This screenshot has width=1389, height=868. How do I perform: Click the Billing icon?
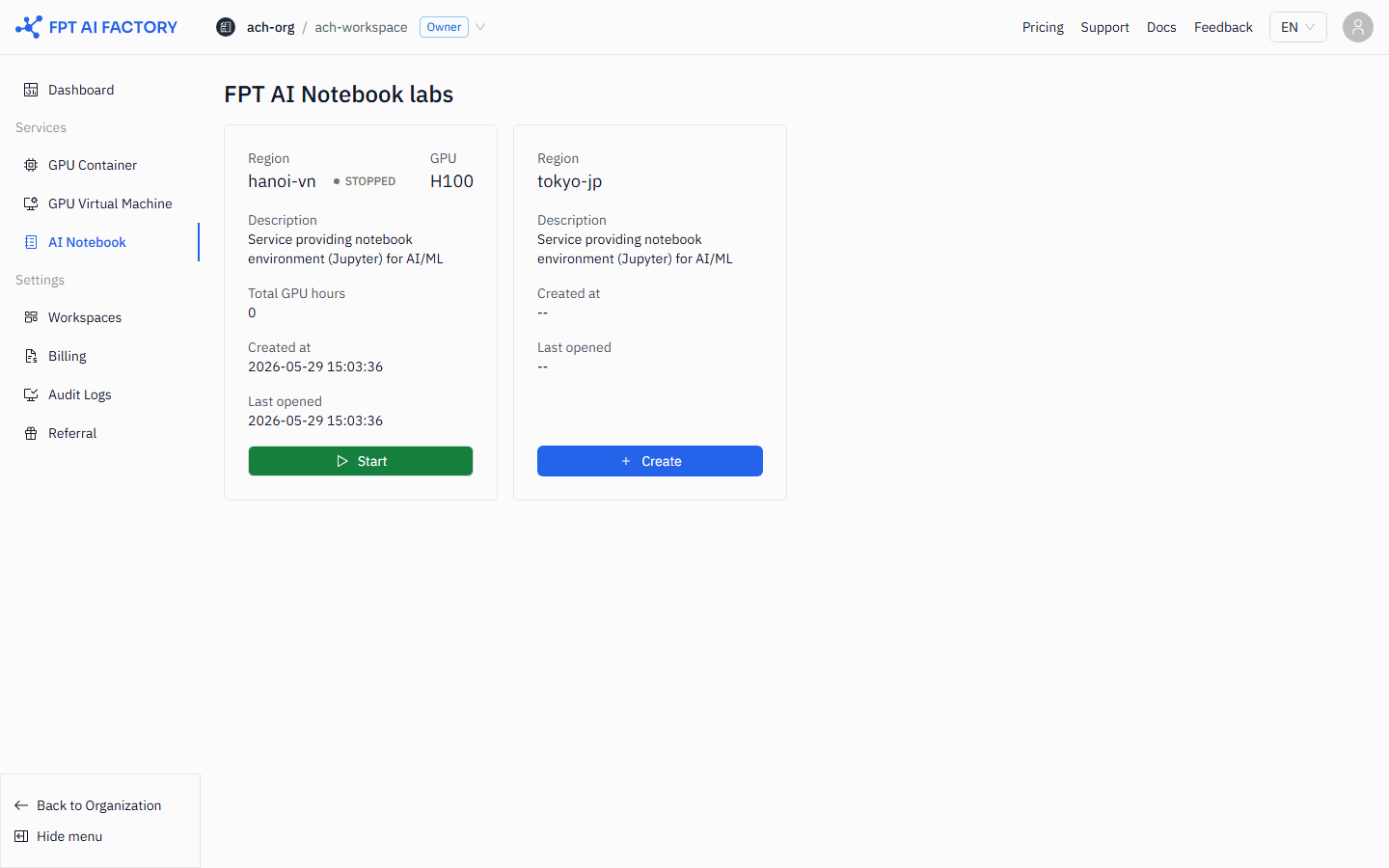(31, 356)
